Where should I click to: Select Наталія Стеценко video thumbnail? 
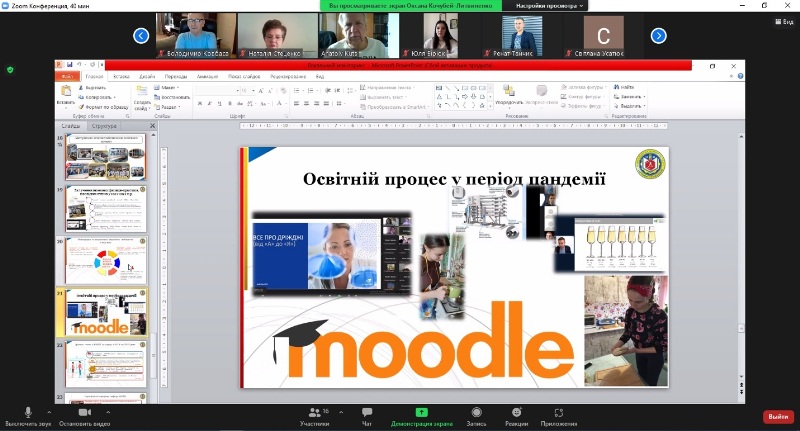[278, 35]
